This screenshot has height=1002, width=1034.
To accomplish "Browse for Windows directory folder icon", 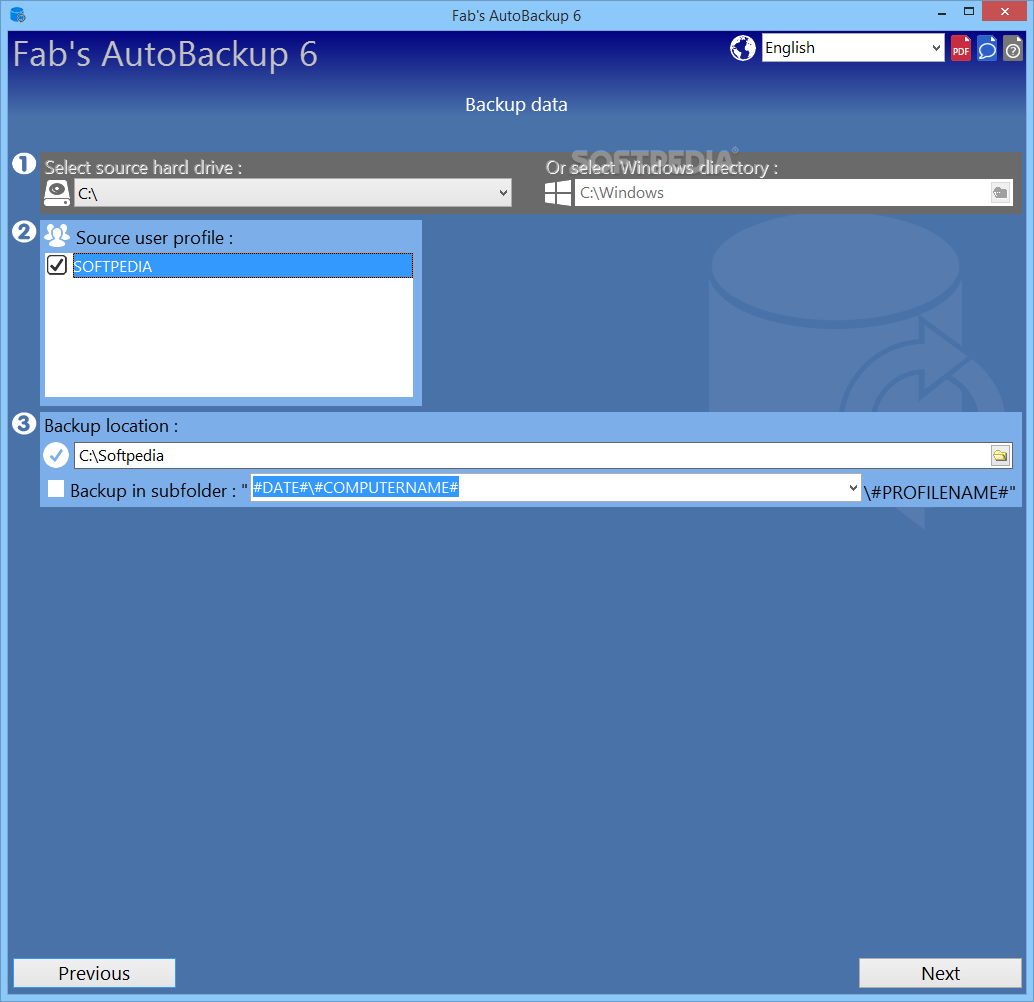I will [1000, 193].
